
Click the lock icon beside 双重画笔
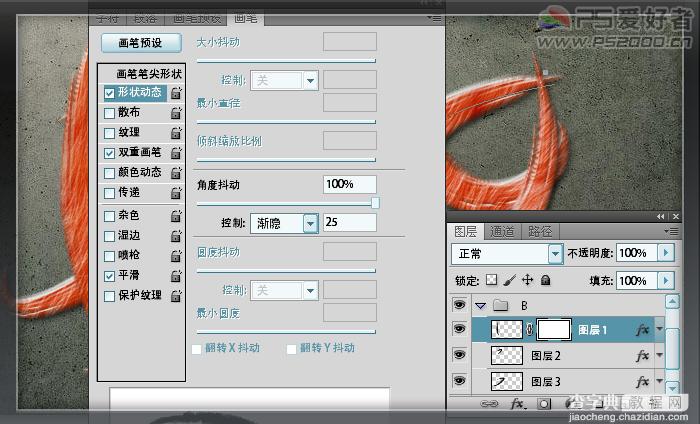(x=176, y=153)
